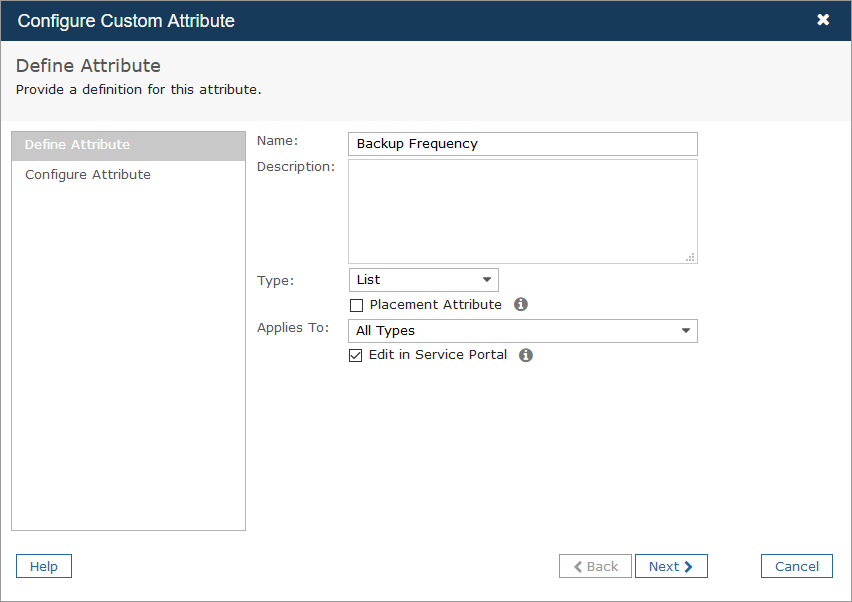Click the info icon beside Placement Attribute
This screenshot has width=852, height=602.
tap(521, 304)
